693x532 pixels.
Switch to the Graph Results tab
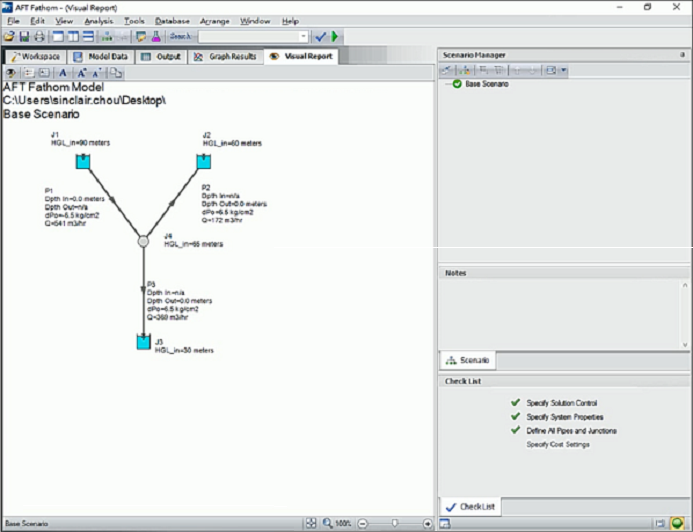click(x=225, y=57)
